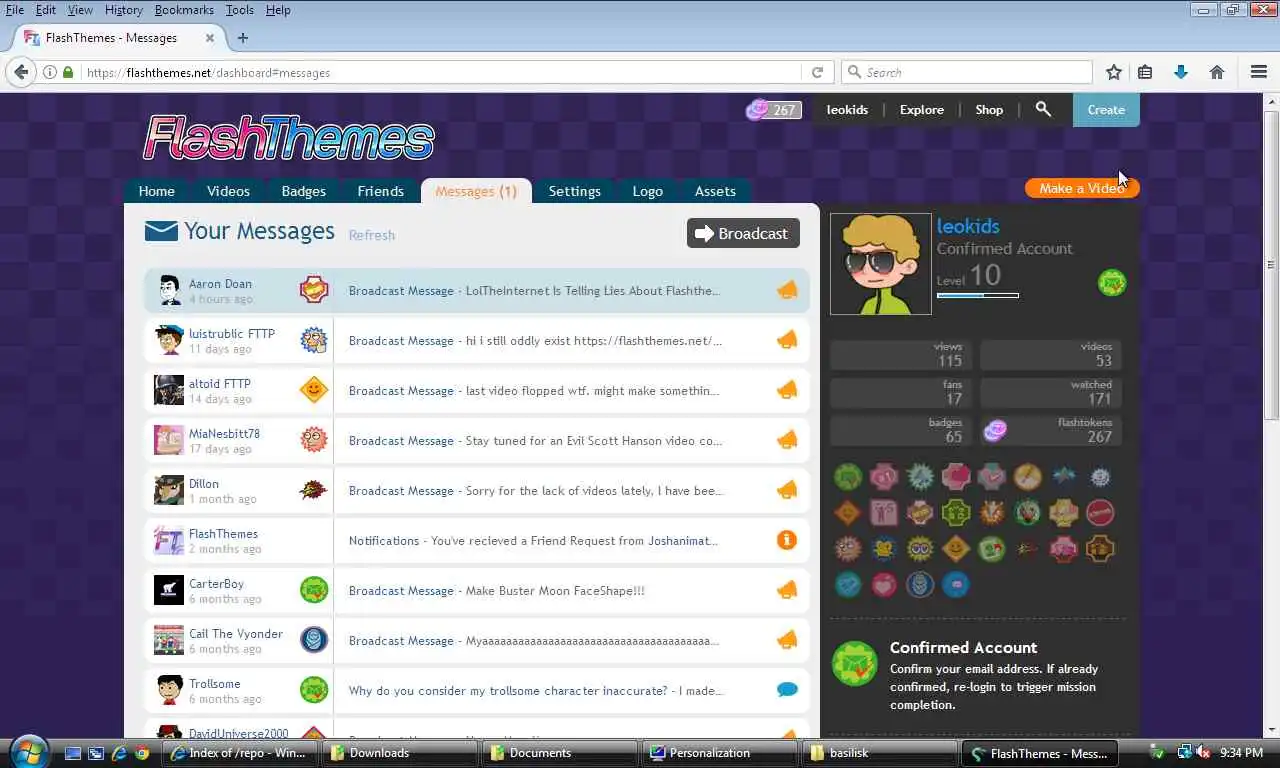Click MiaNesbitt78's avatar thumbnail
The image size is (1280, 768).
[168, 440]
